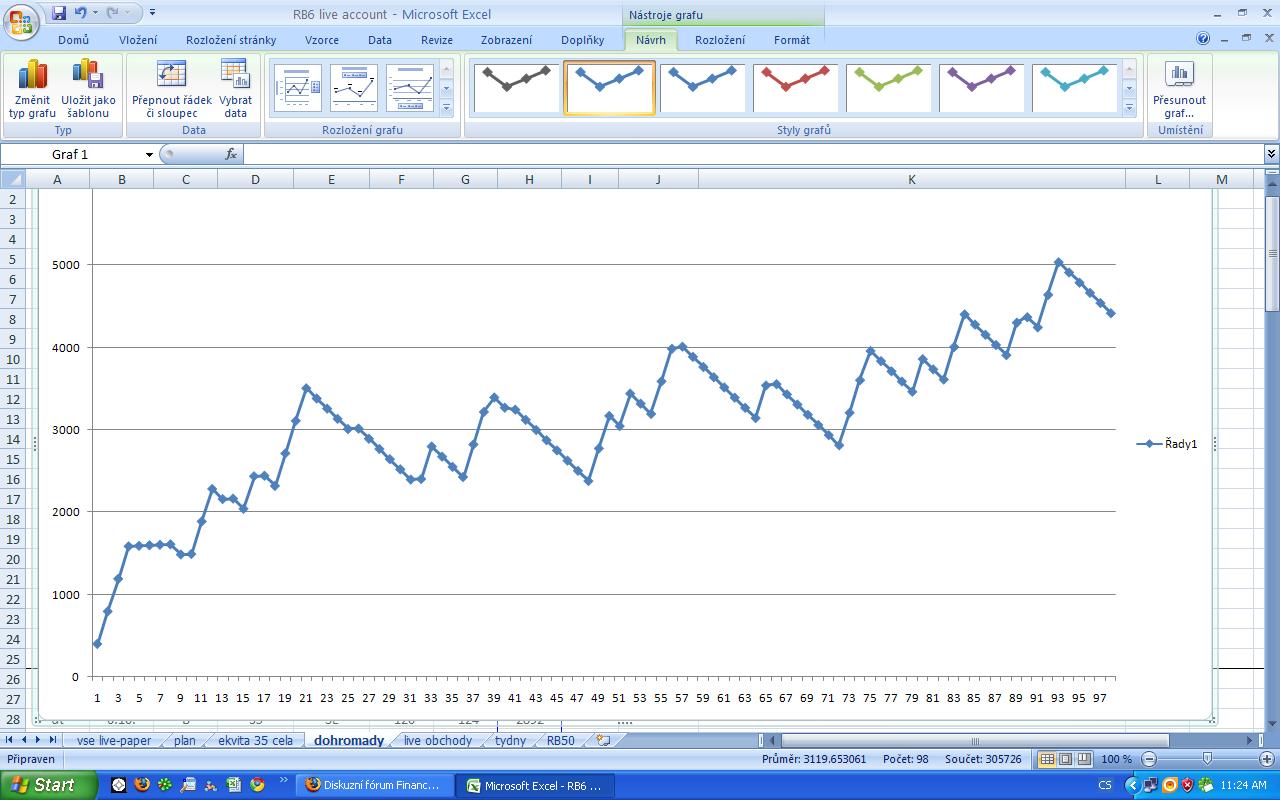Choose the third chart layout thumbnail
This screenshot has width=1280, height=800.
pyautogui.click(x=410, y=88)
